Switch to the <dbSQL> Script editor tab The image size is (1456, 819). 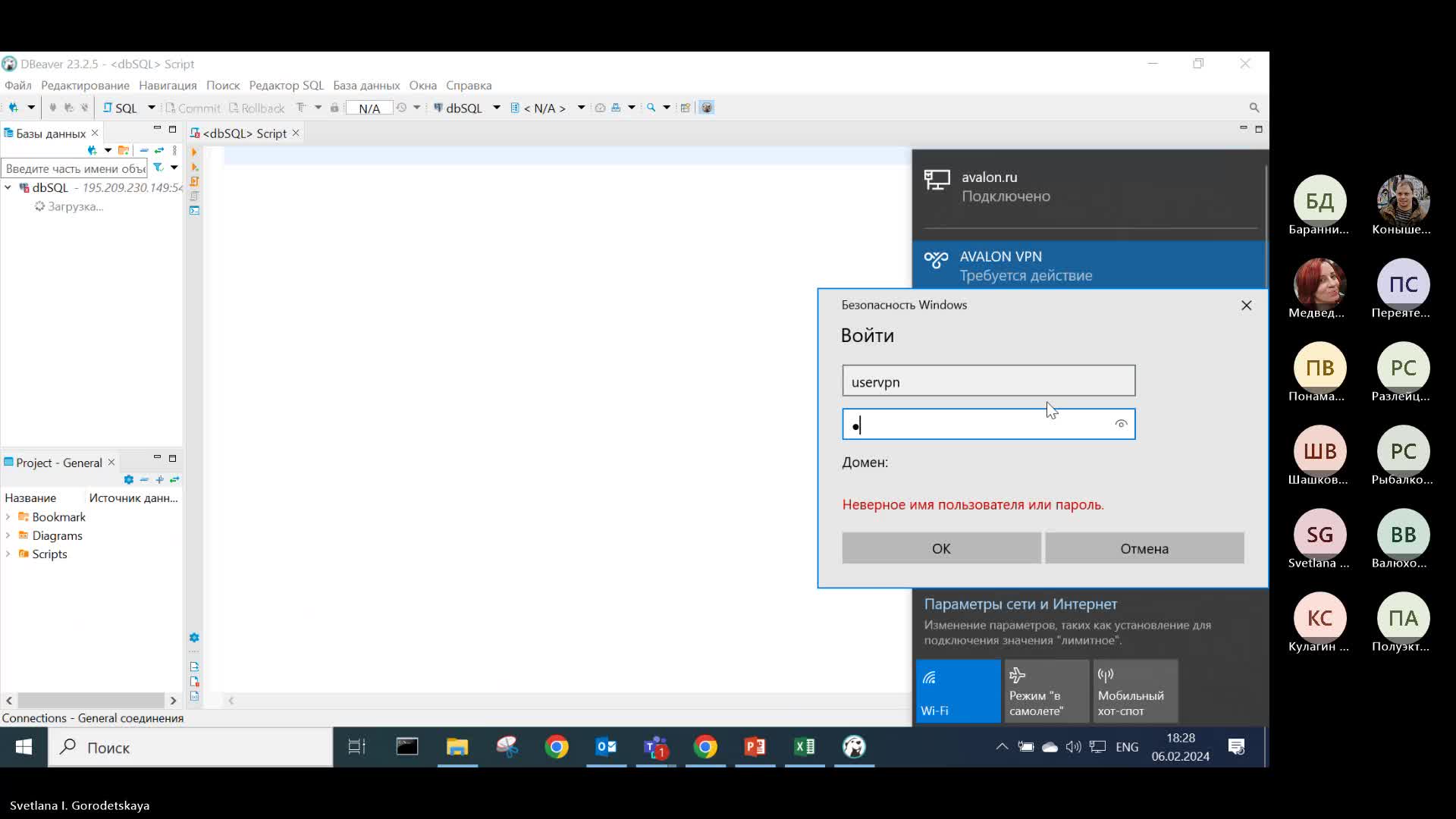pos(244,133)
